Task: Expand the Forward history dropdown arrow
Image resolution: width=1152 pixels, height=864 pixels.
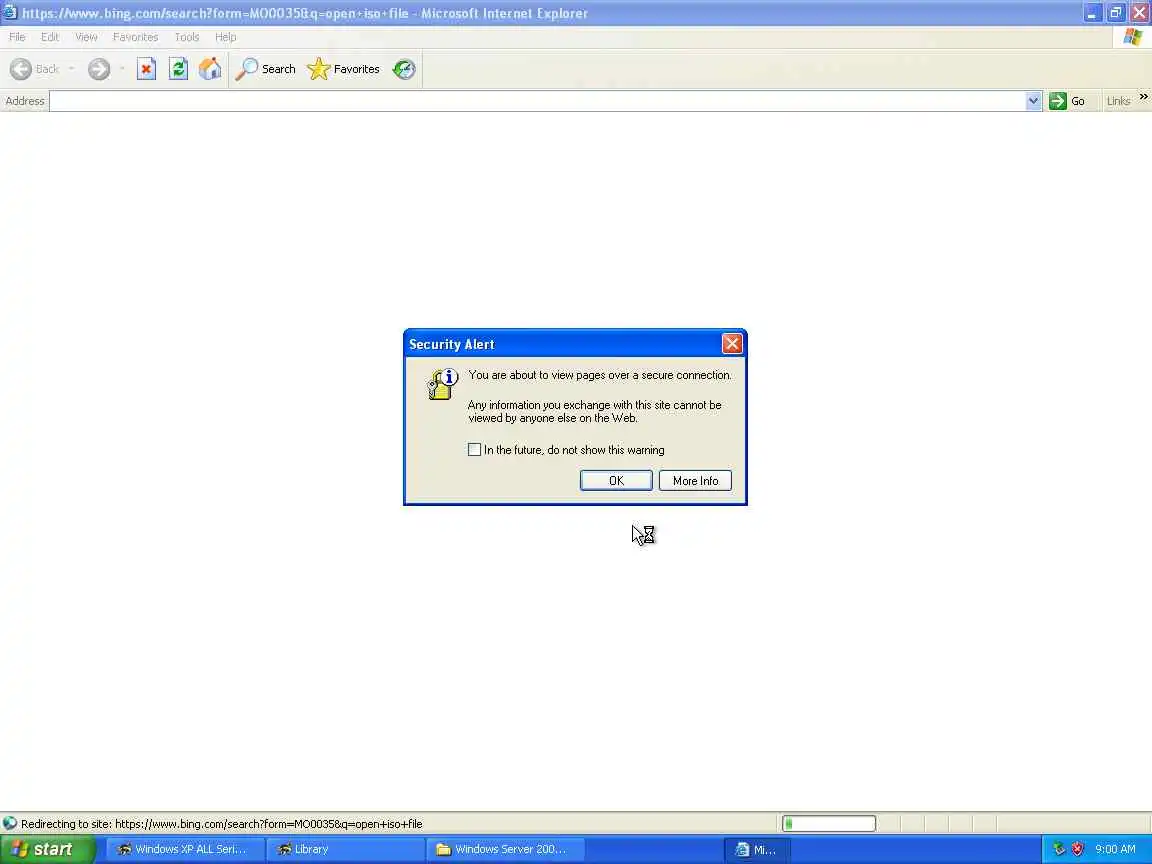Action: 121,69
